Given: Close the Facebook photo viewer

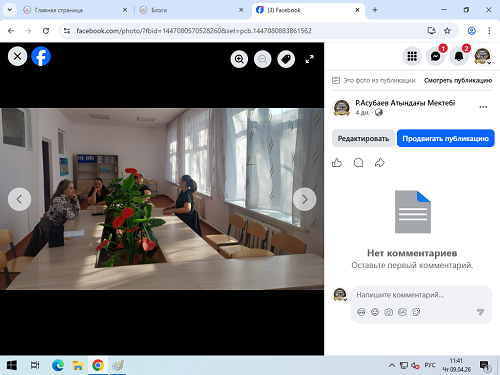Looking at the screenshot, I should pyautogui.click(x=17, y=56).
